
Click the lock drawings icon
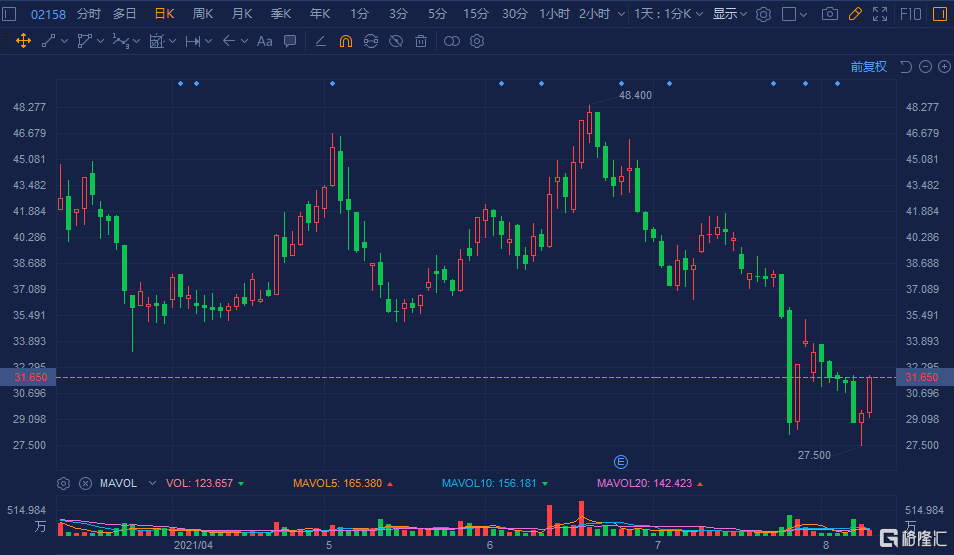coord(371,41)
